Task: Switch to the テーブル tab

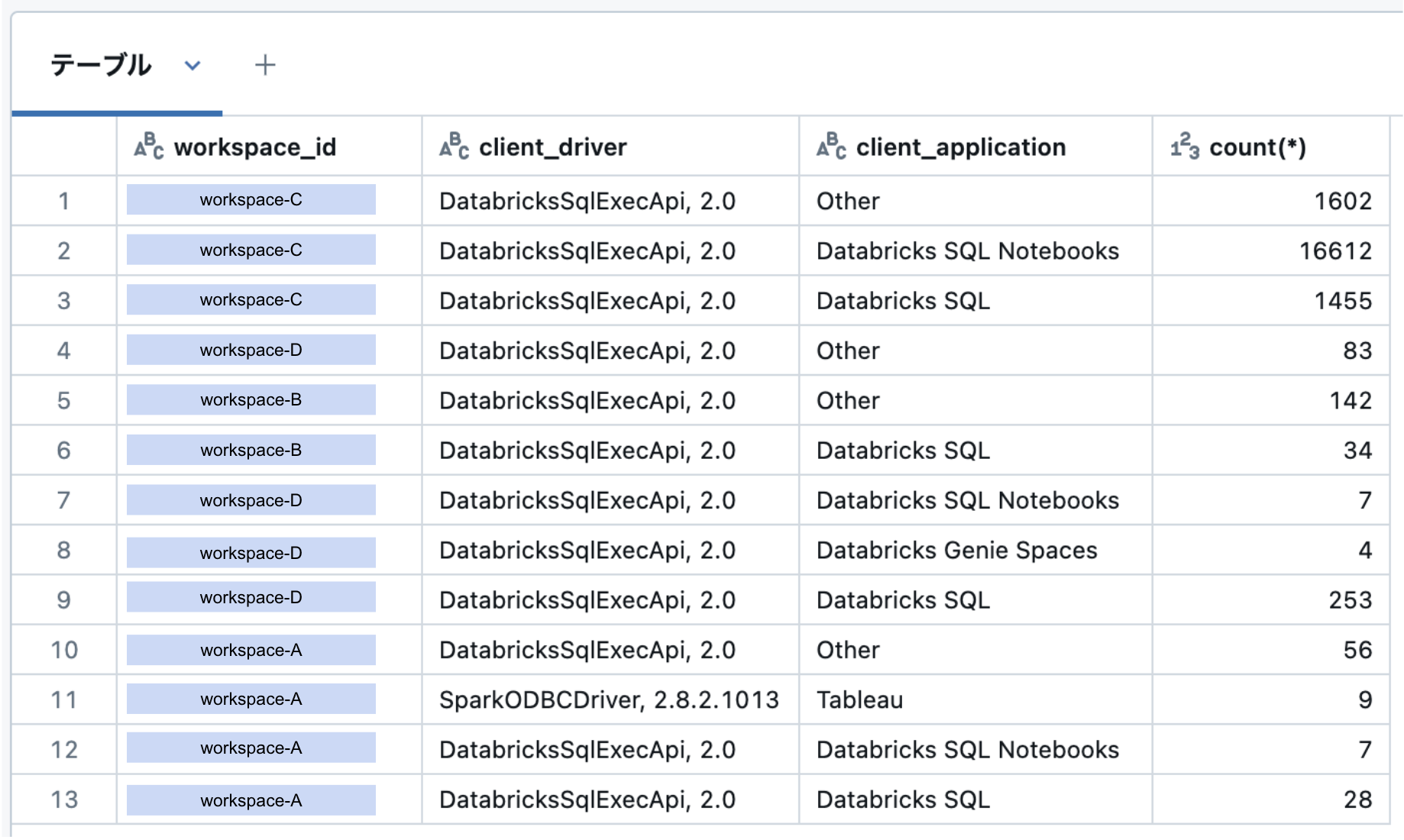Action: click(101, 65)
